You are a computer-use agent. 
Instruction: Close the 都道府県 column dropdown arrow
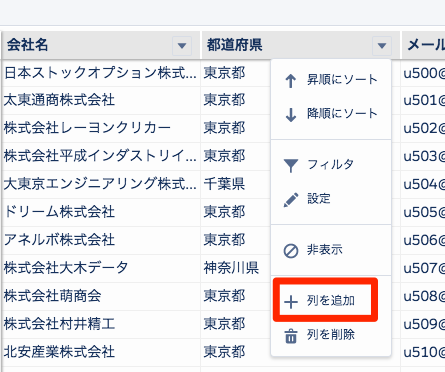pos(382,46)
